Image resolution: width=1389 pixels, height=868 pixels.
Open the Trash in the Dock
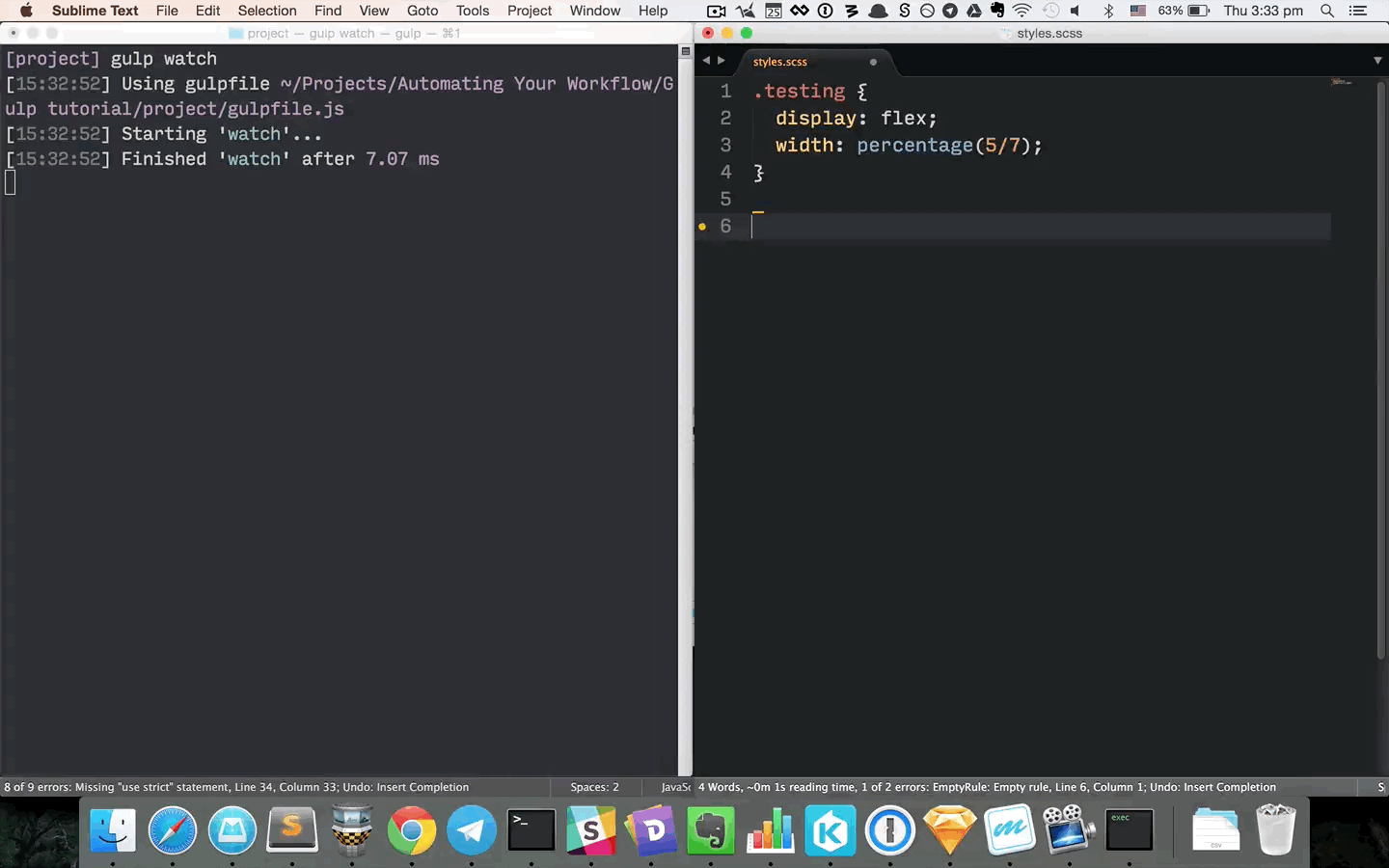[x=1275, y=829]
